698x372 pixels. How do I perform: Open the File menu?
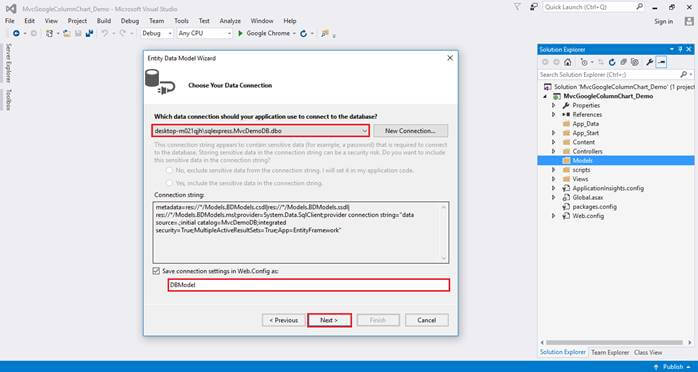click(x=9, y=21)
